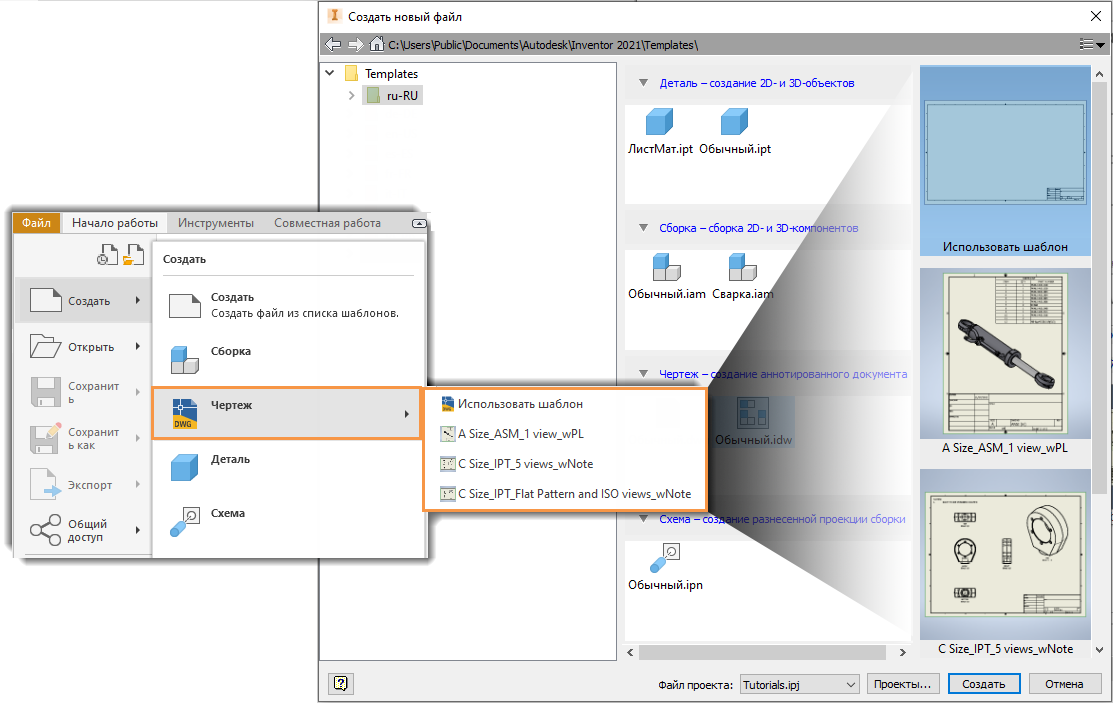Select the ЛистМат.ipt template icon
The width and height of the screenshot is (1113, 703).
click(x=659, y=121)
